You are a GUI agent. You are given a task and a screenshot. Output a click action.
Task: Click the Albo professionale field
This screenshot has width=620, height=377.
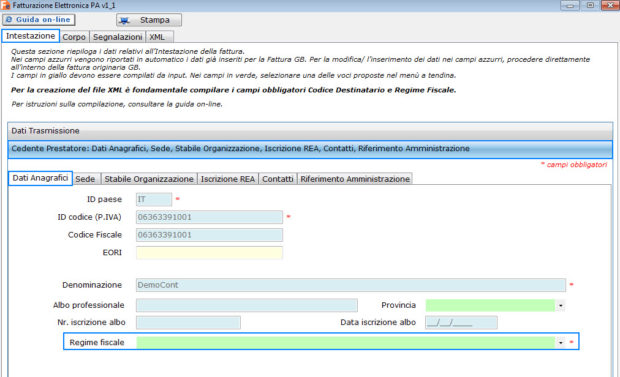click(247, 305)
